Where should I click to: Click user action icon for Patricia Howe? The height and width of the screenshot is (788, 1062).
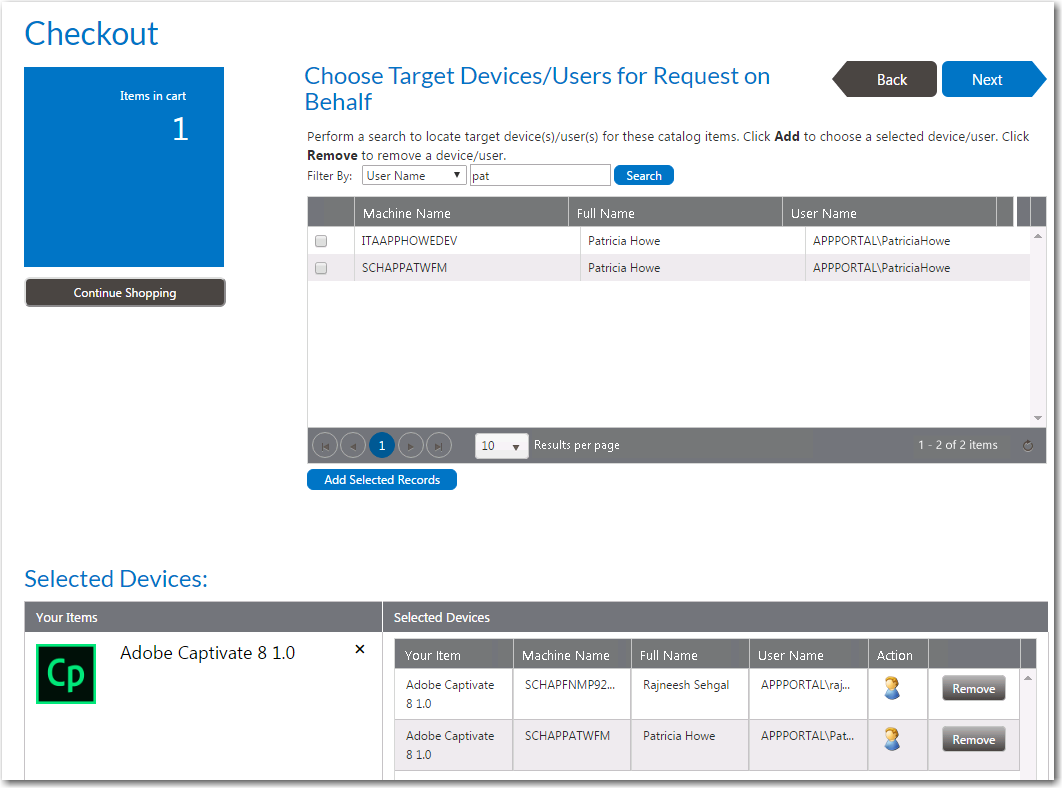click(892, 739)
